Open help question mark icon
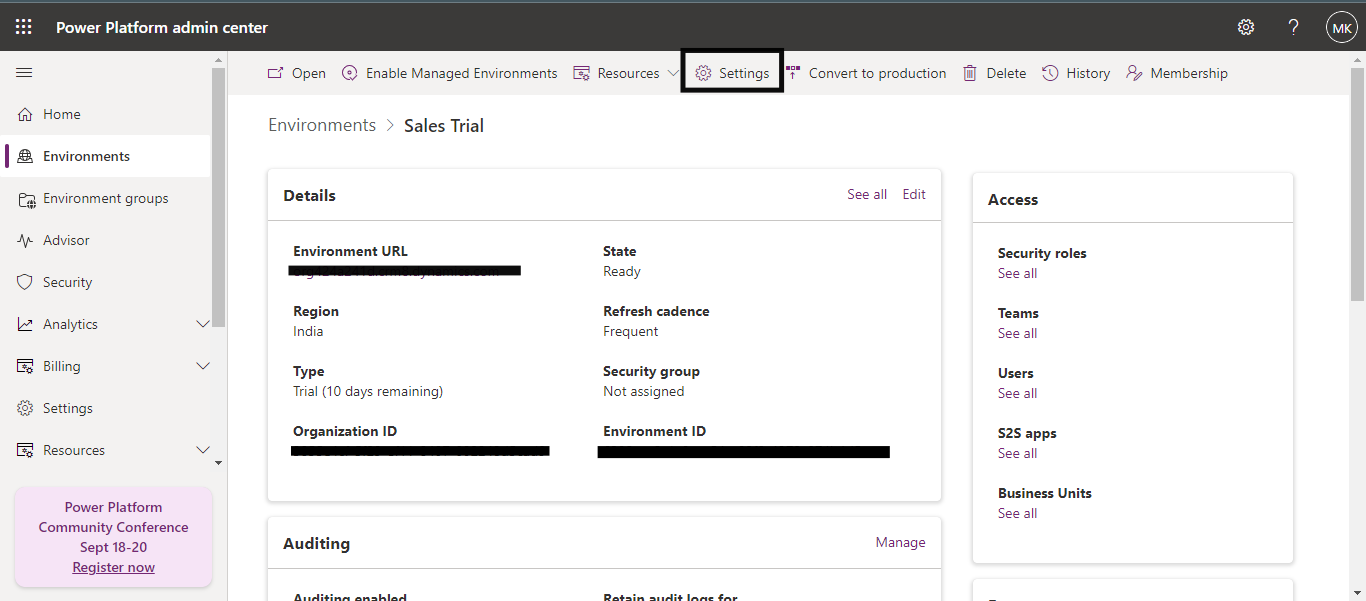1366x601 pixels. coord(1293,27)
